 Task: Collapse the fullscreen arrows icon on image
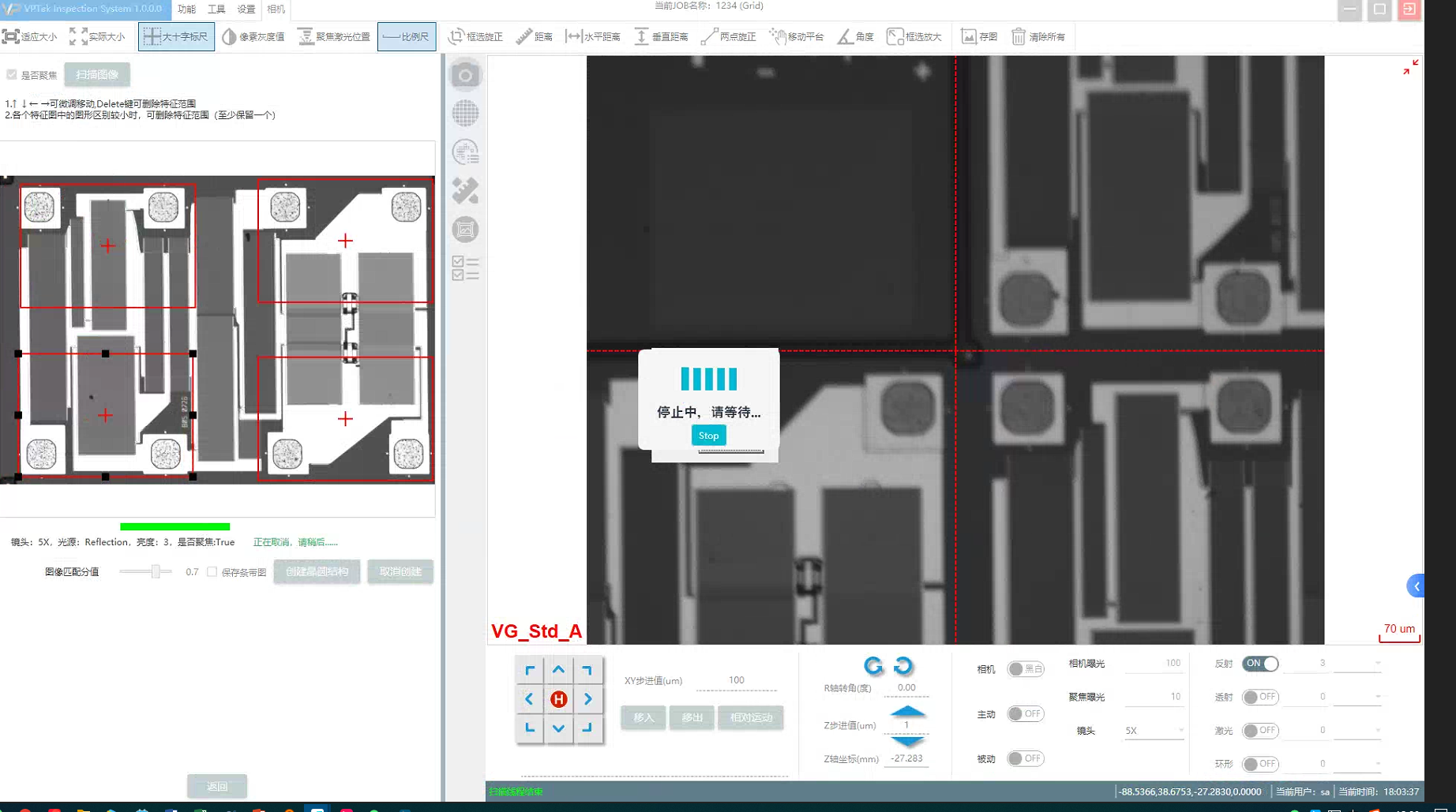pyautogui.click(x=1410, y=68)
